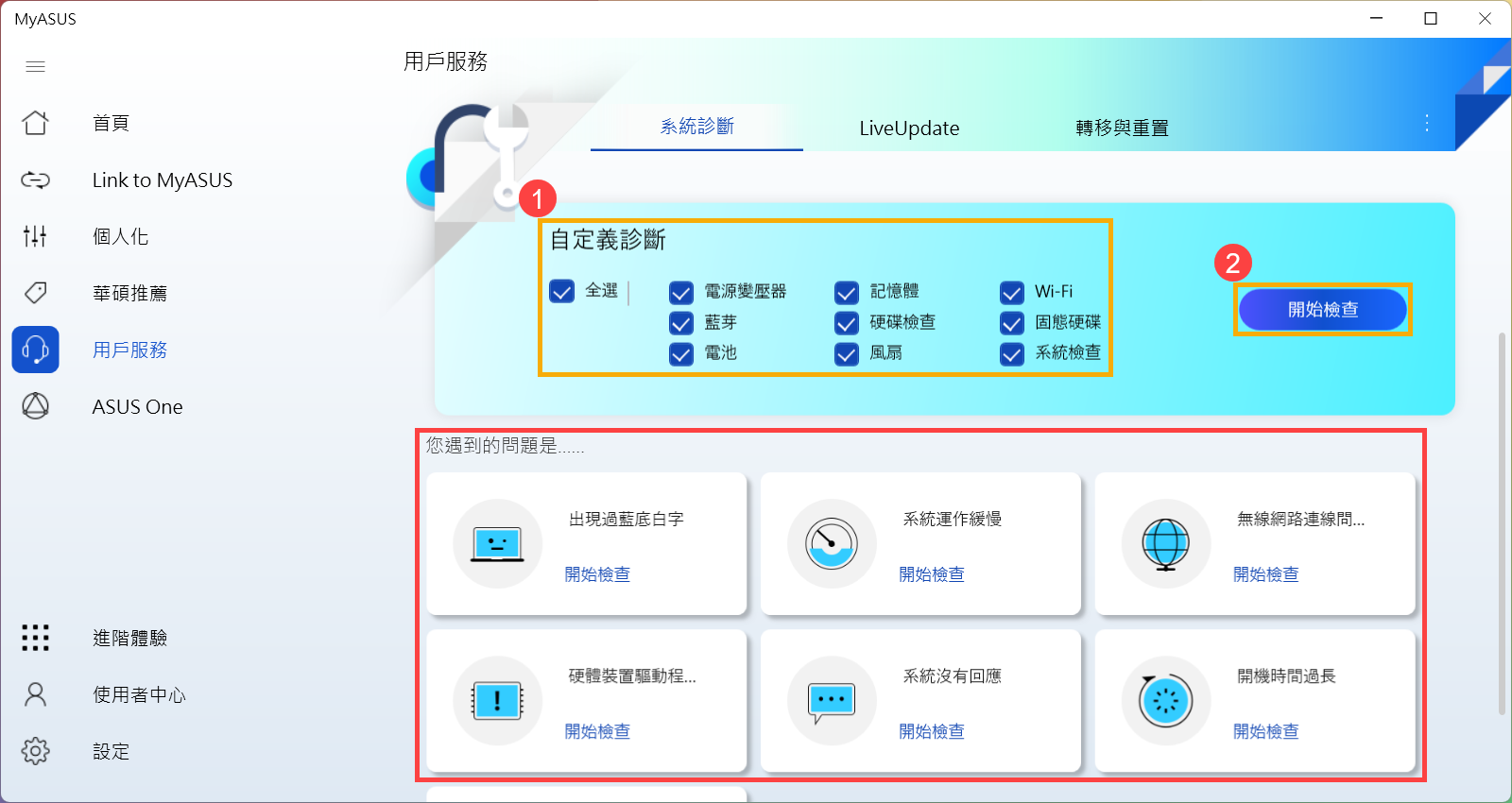Click 開始檢查 link under 系統運作緩慢
1512x803 pixels.
click(x=932, y=574)
